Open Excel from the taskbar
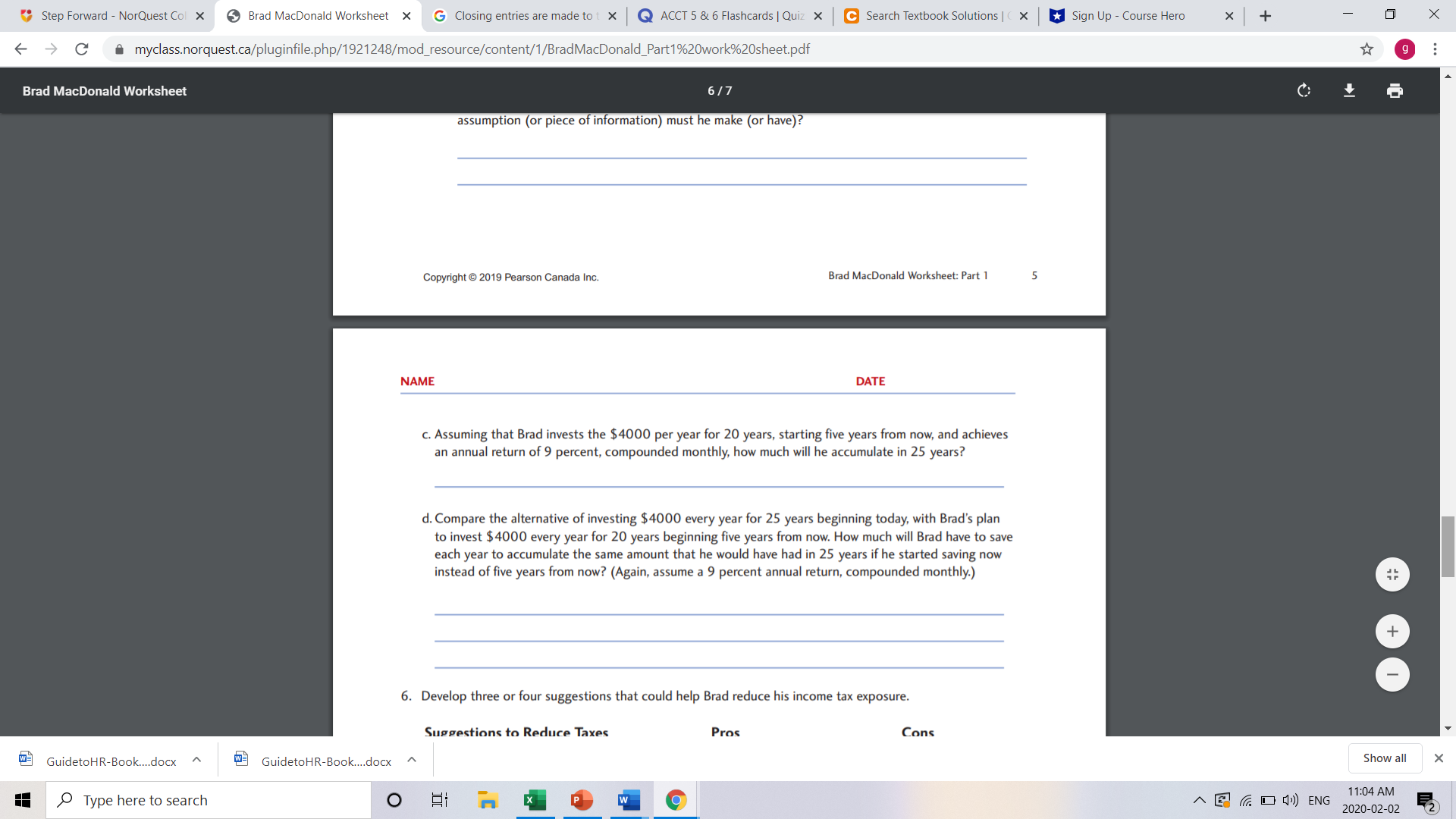1456x819 pixels. (535, 800)
